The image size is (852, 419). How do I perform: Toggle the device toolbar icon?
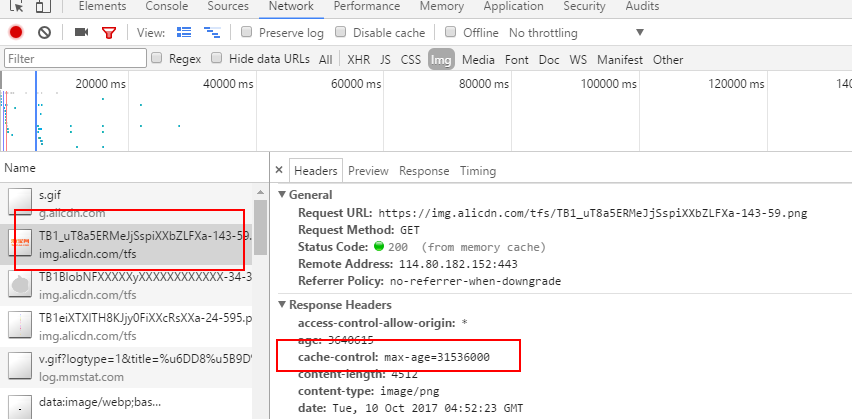[42, 7]
